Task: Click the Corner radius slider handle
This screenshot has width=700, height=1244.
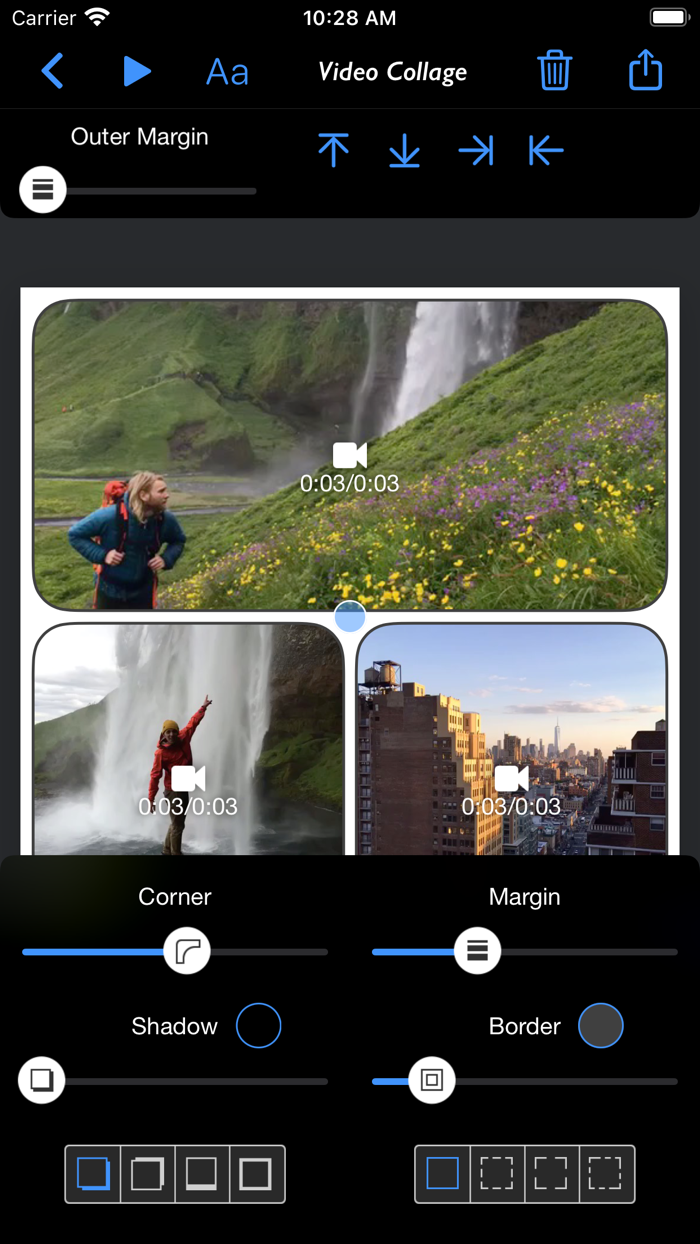Action: tap(187, 951)
